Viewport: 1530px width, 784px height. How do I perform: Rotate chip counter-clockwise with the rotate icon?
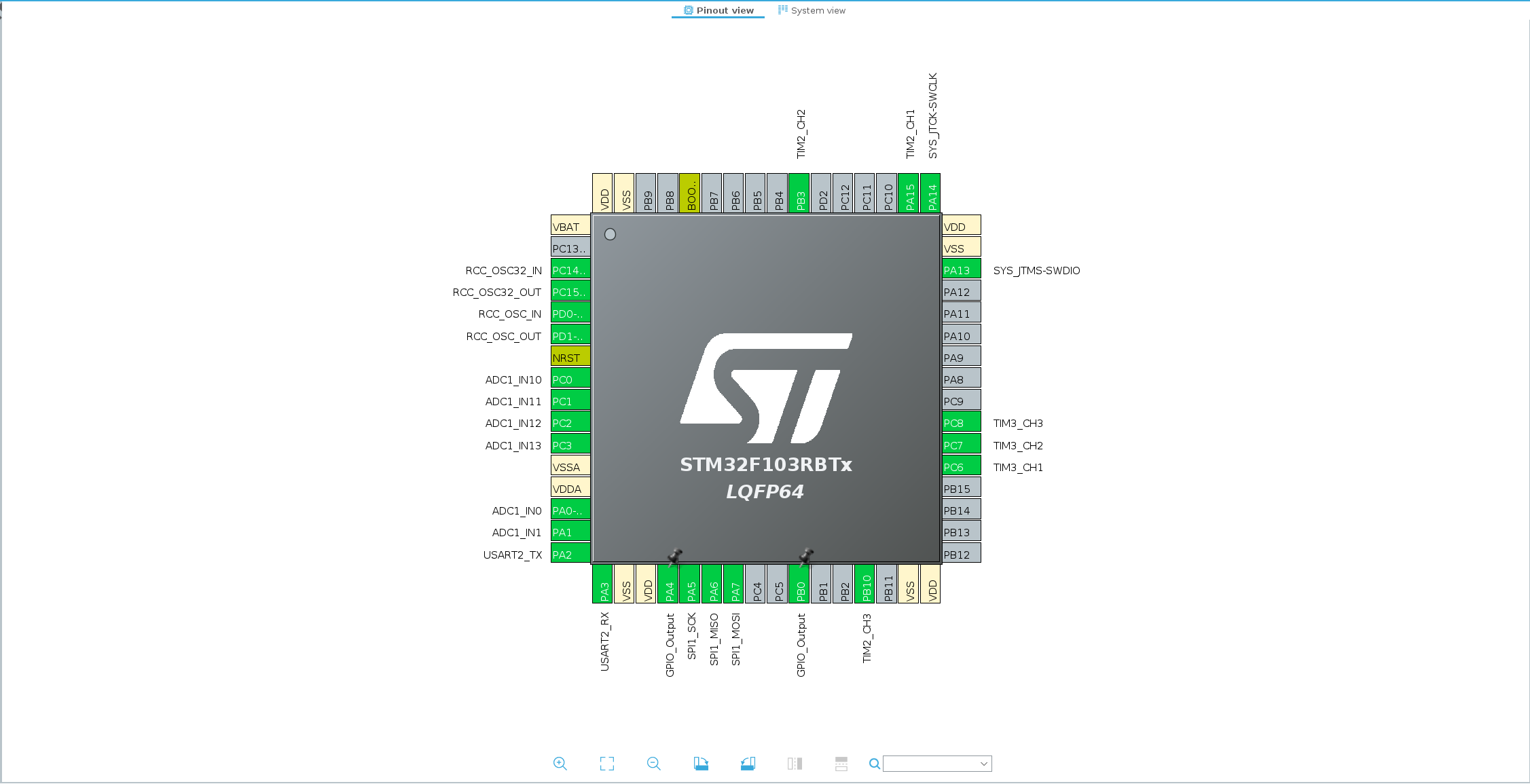click(x=748, y=764)
